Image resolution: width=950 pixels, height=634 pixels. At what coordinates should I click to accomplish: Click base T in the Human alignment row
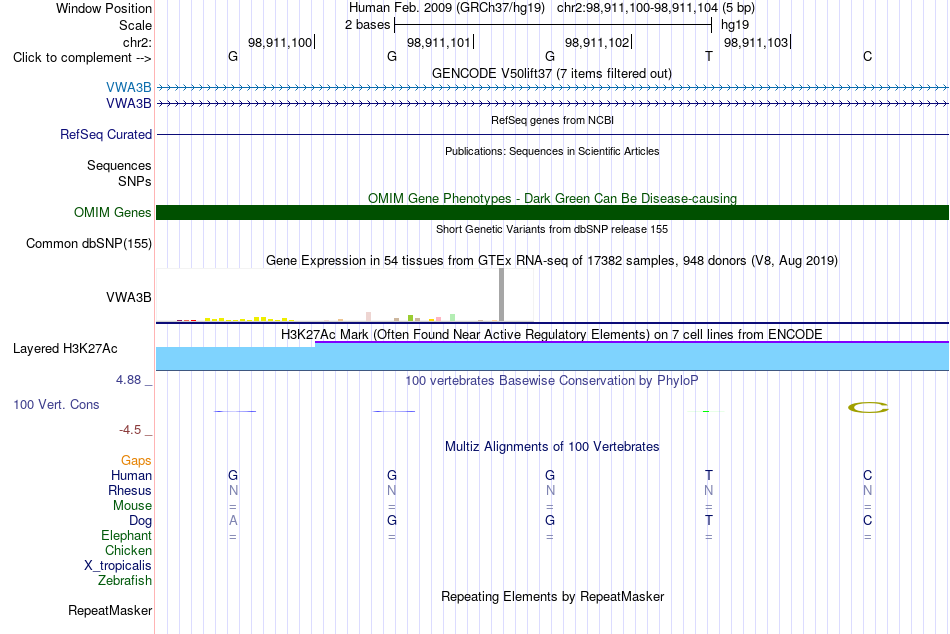[709, 475]
